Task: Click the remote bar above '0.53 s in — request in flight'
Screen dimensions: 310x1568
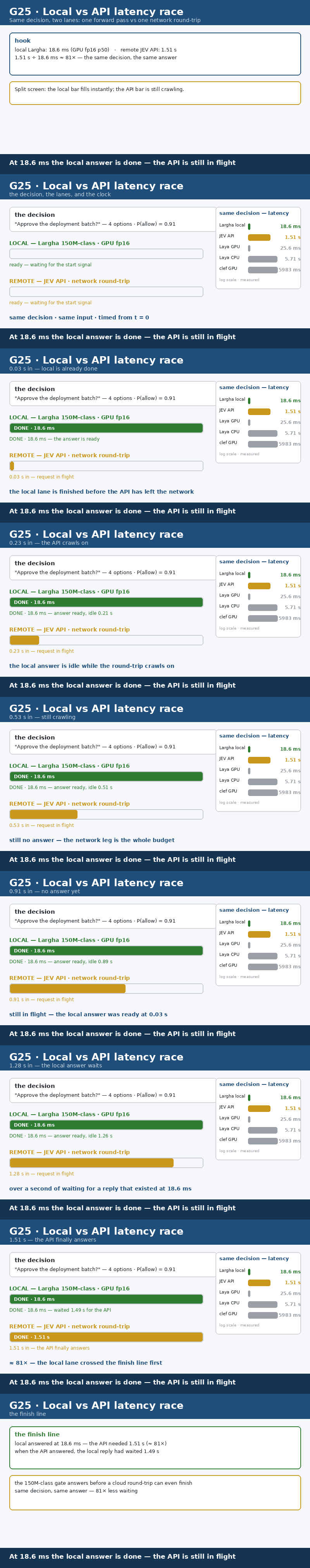Action: point(106,815)
